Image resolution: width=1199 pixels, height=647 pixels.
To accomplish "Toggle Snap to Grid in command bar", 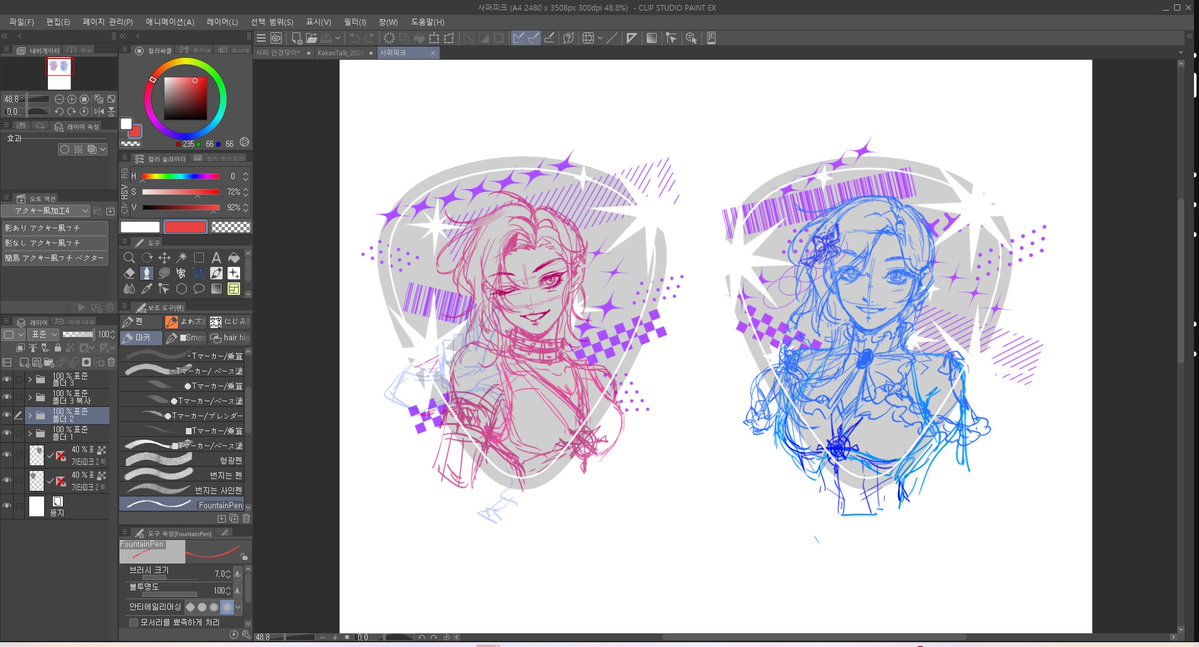I will (x=549, y=37).
